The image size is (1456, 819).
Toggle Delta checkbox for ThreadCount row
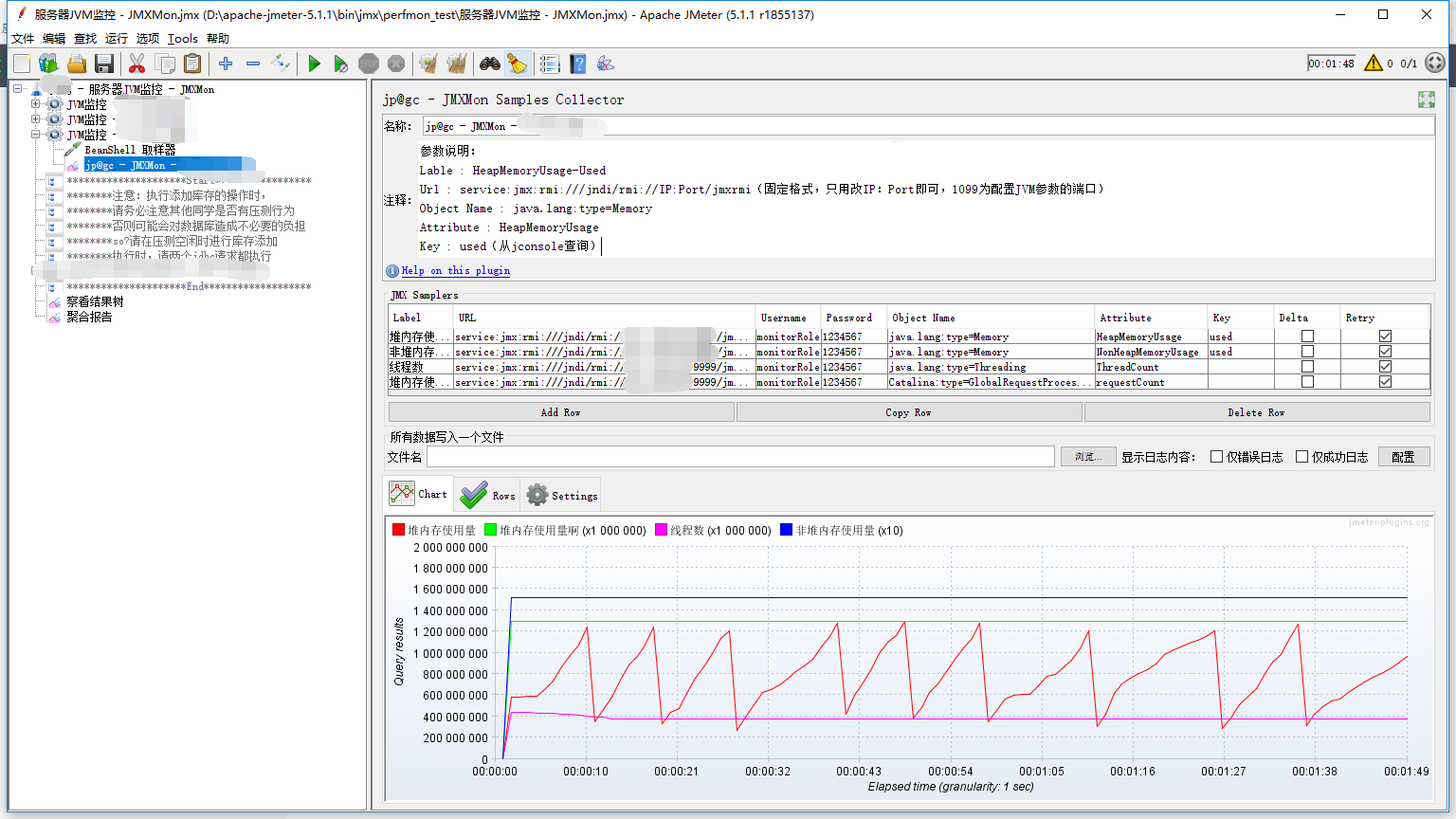(x=1307, y=367)
